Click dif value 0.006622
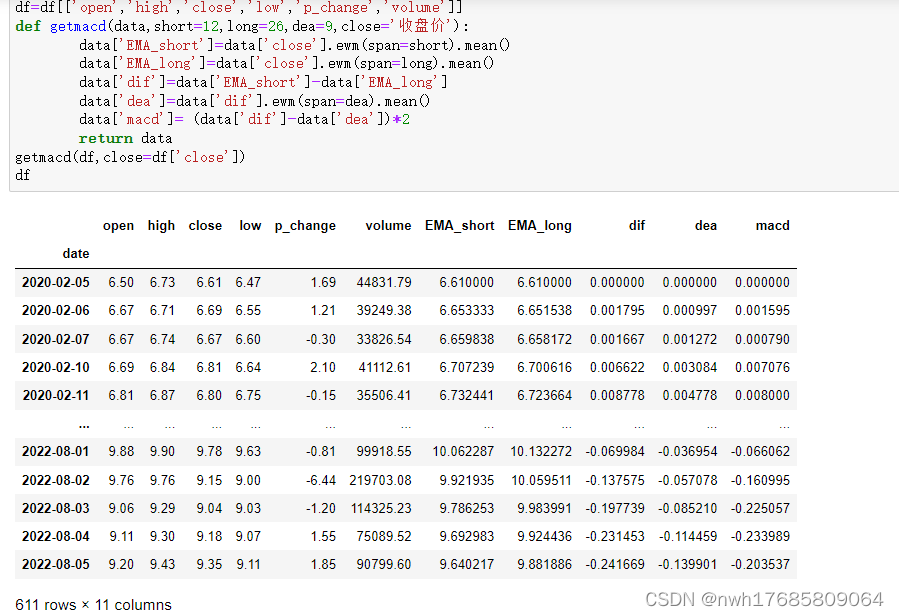The width and height of the screenshot is (899, 616). [617, 367]
